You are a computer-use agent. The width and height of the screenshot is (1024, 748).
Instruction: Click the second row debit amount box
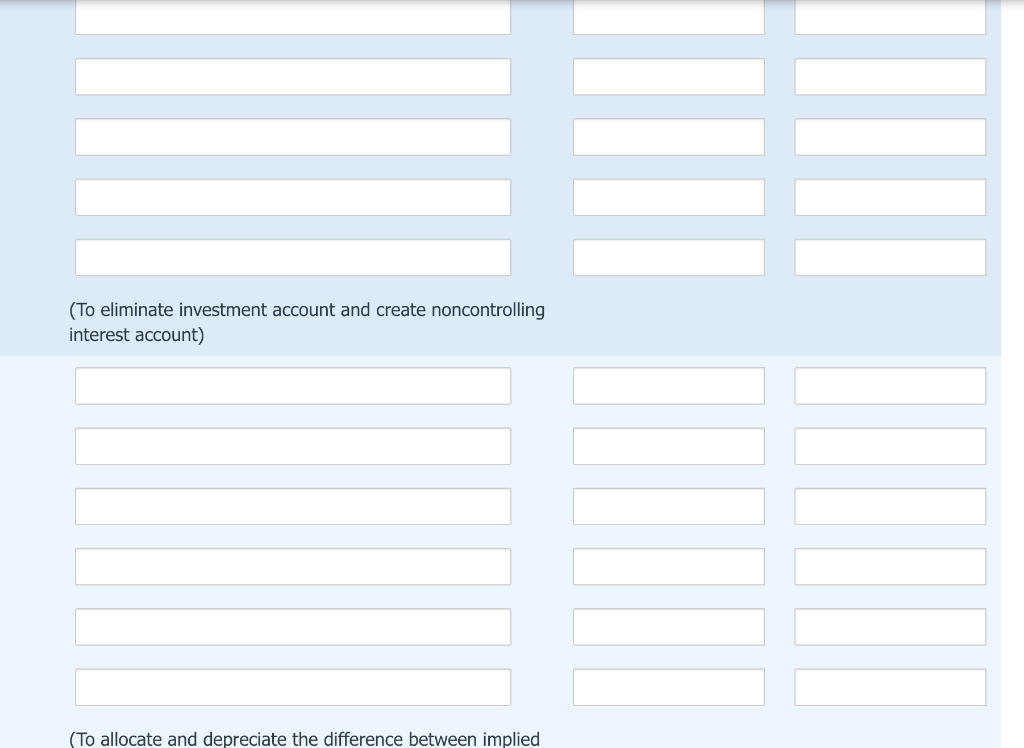coord(668,76)
